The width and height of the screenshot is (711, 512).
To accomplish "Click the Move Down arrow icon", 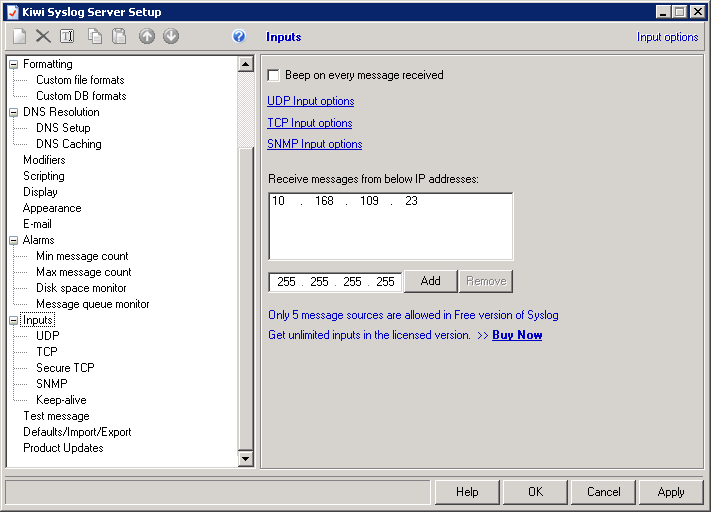I will 171,36.
